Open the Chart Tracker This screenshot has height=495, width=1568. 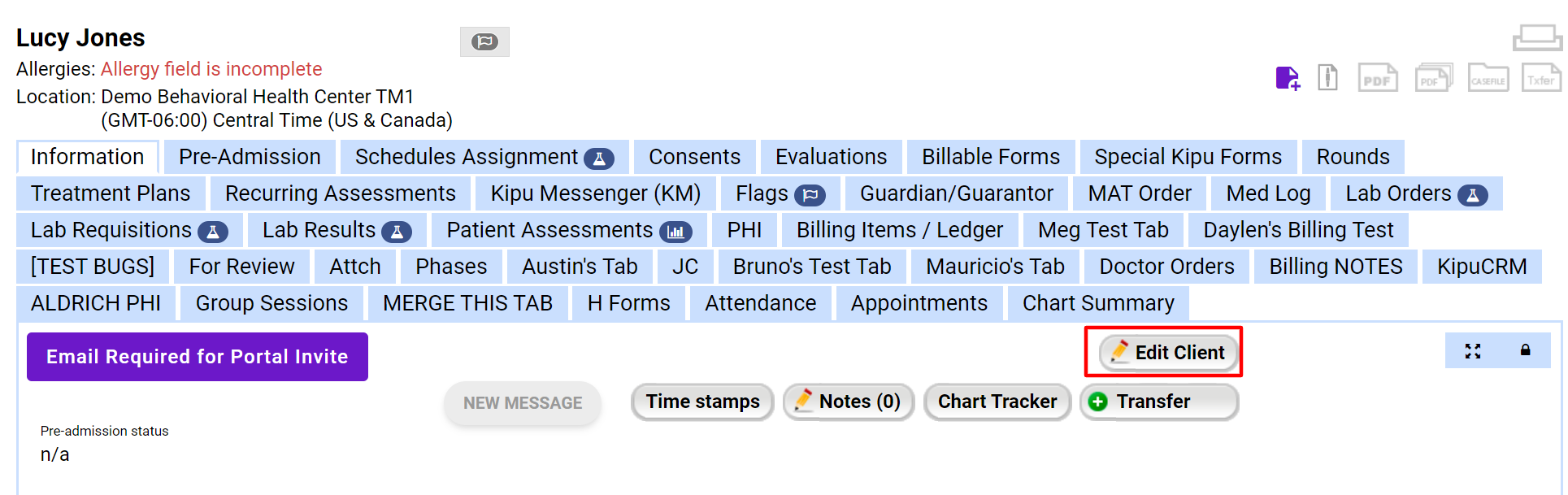997,401
